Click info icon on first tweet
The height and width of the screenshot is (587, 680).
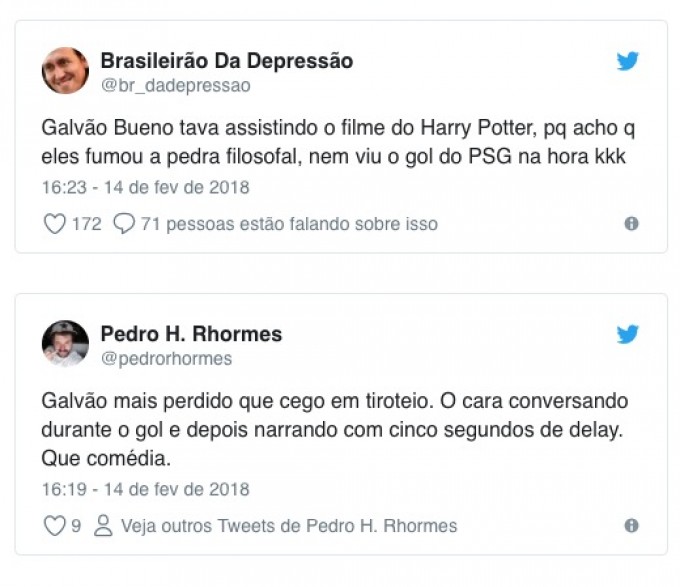[x=631, y=224]
